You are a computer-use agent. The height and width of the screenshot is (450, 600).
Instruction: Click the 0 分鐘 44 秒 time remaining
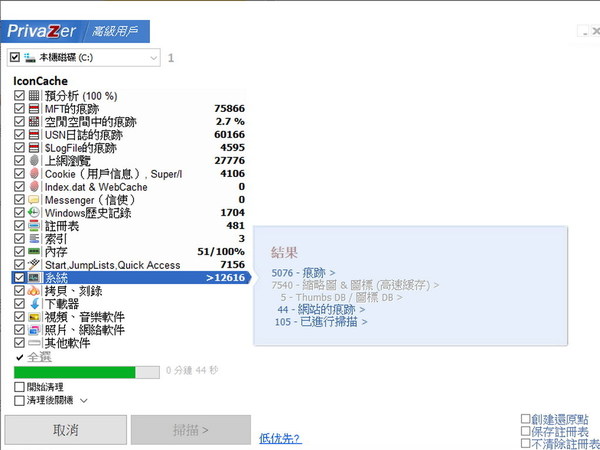click(192, 370)
